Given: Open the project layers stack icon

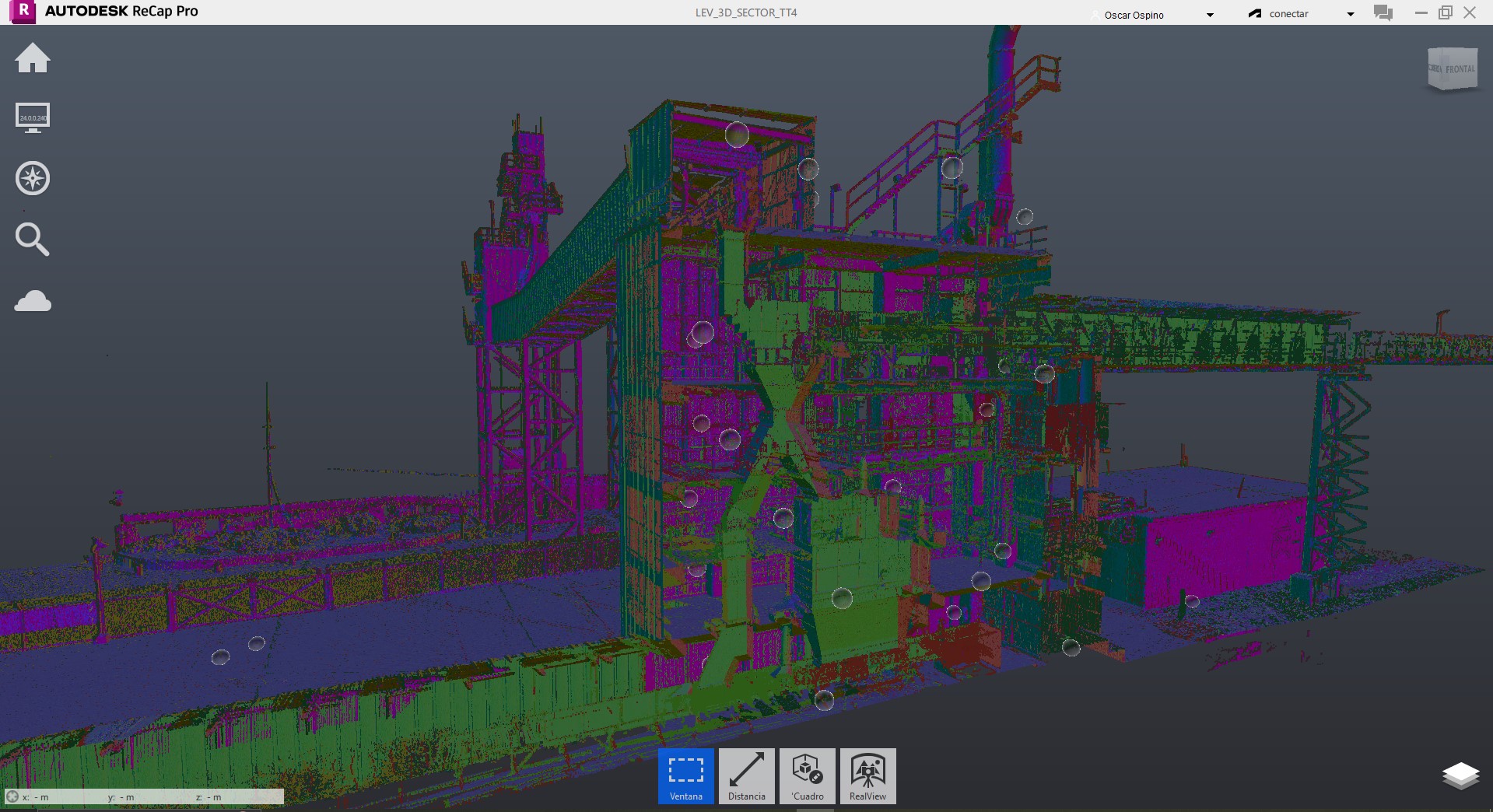Looking at the screenshot, I should pyautogui.click(x=1460, y=775).
